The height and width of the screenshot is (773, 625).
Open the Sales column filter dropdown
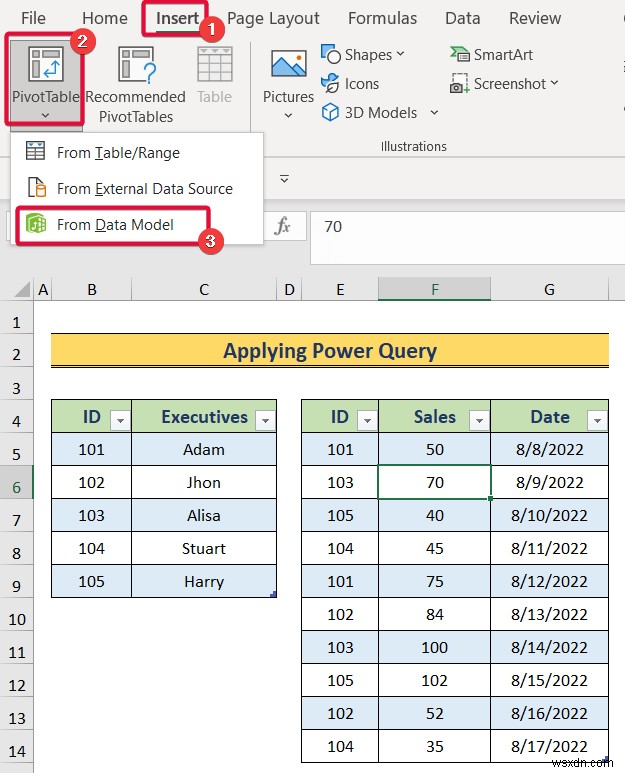point(479,420)
